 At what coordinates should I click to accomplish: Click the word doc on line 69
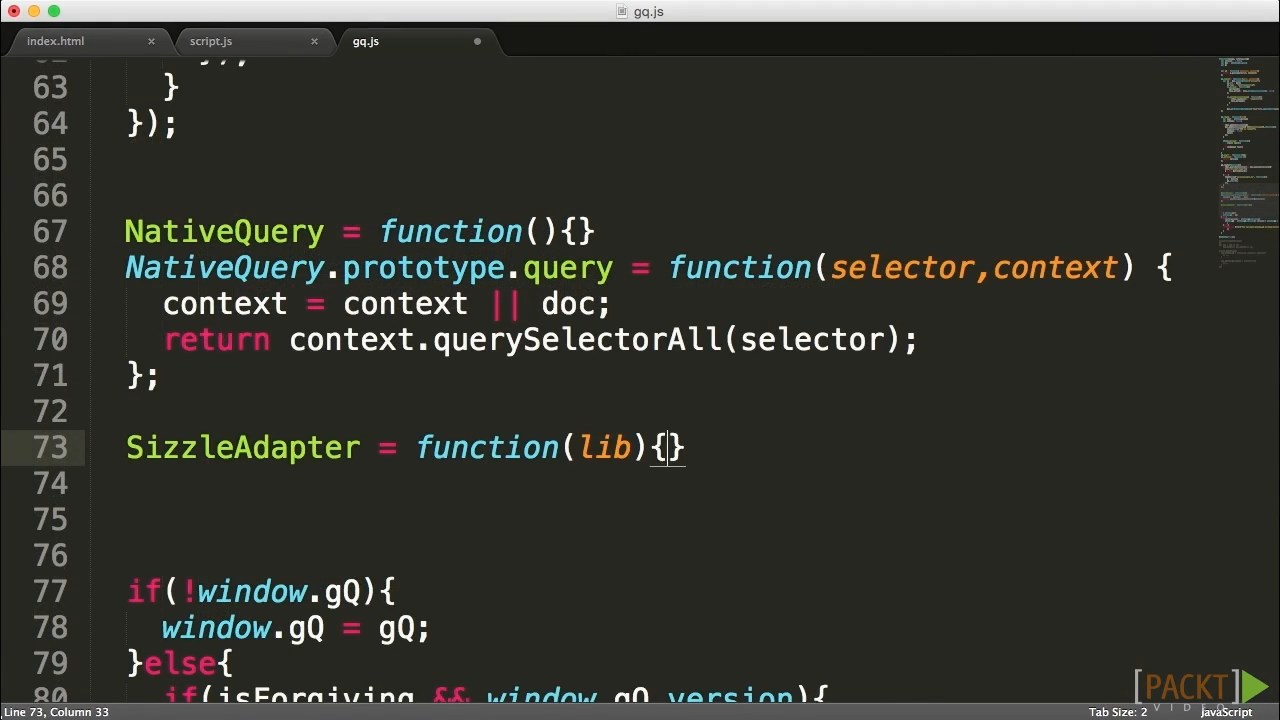(568, 304)
